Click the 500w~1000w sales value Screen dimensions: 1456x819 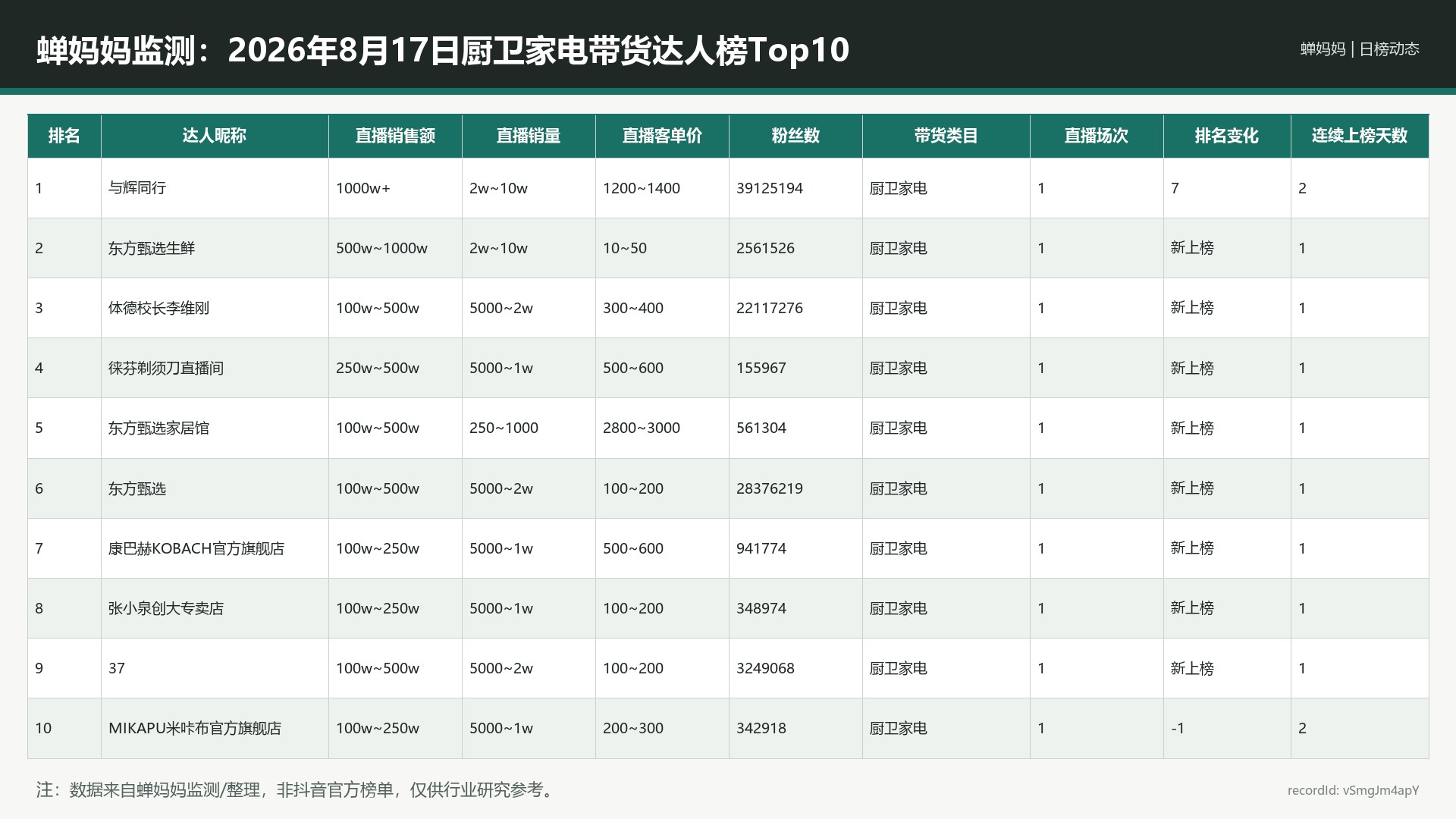coord(381,248)
